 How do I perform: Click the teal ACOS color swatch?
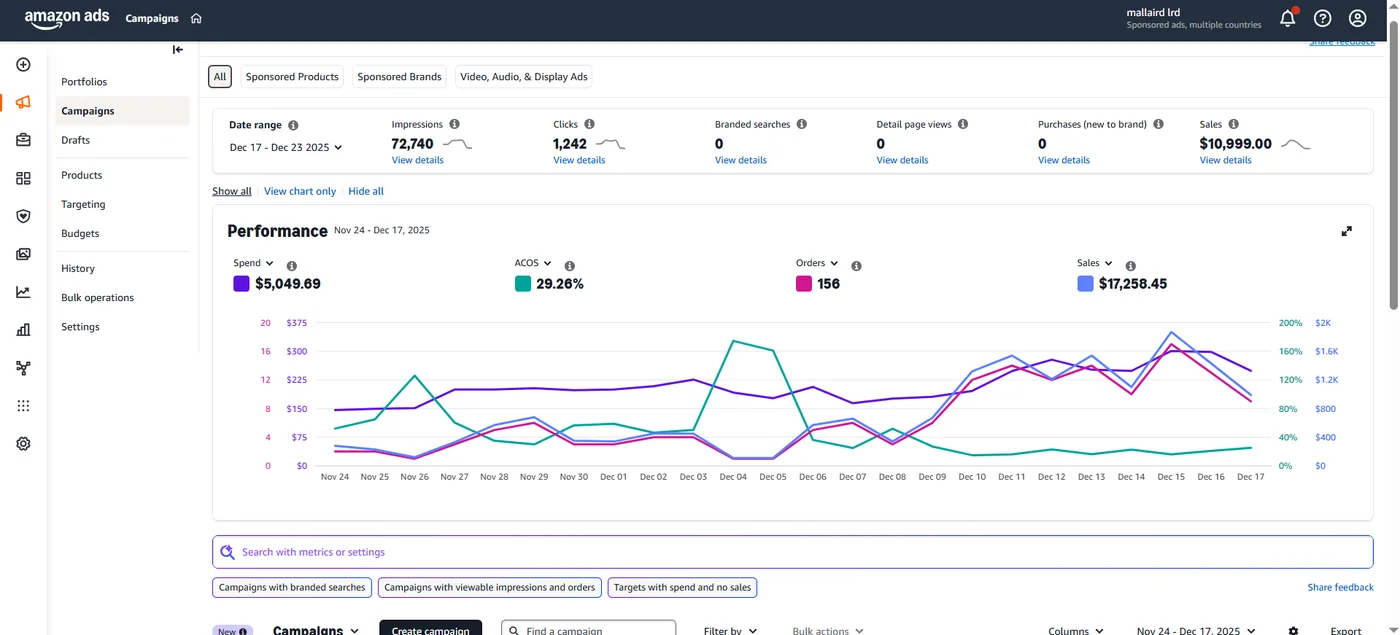coord(523,284)
